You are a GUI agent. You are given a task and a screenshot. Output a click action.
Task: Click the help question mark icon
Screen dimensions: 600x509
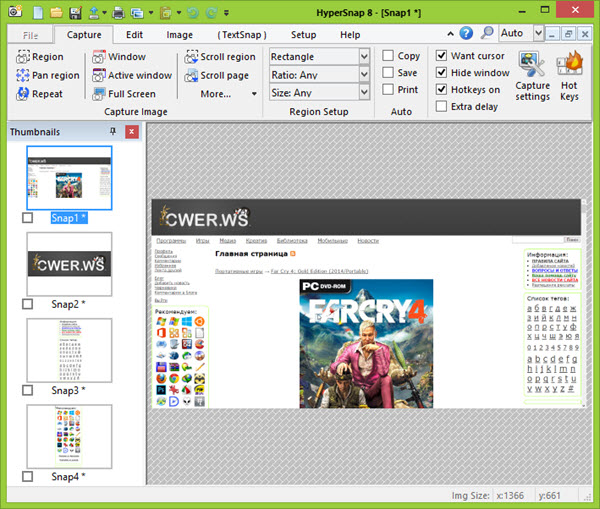(x=465, y=34)
